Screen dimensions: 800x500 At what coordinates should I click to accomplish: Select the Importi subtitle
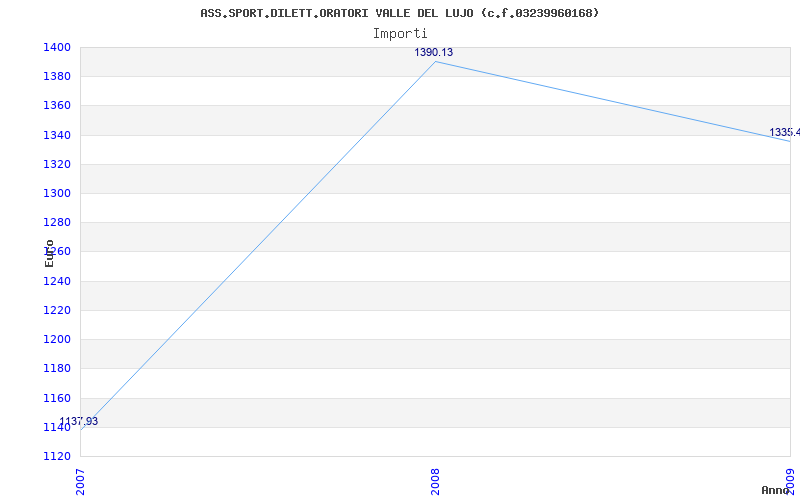400,34
